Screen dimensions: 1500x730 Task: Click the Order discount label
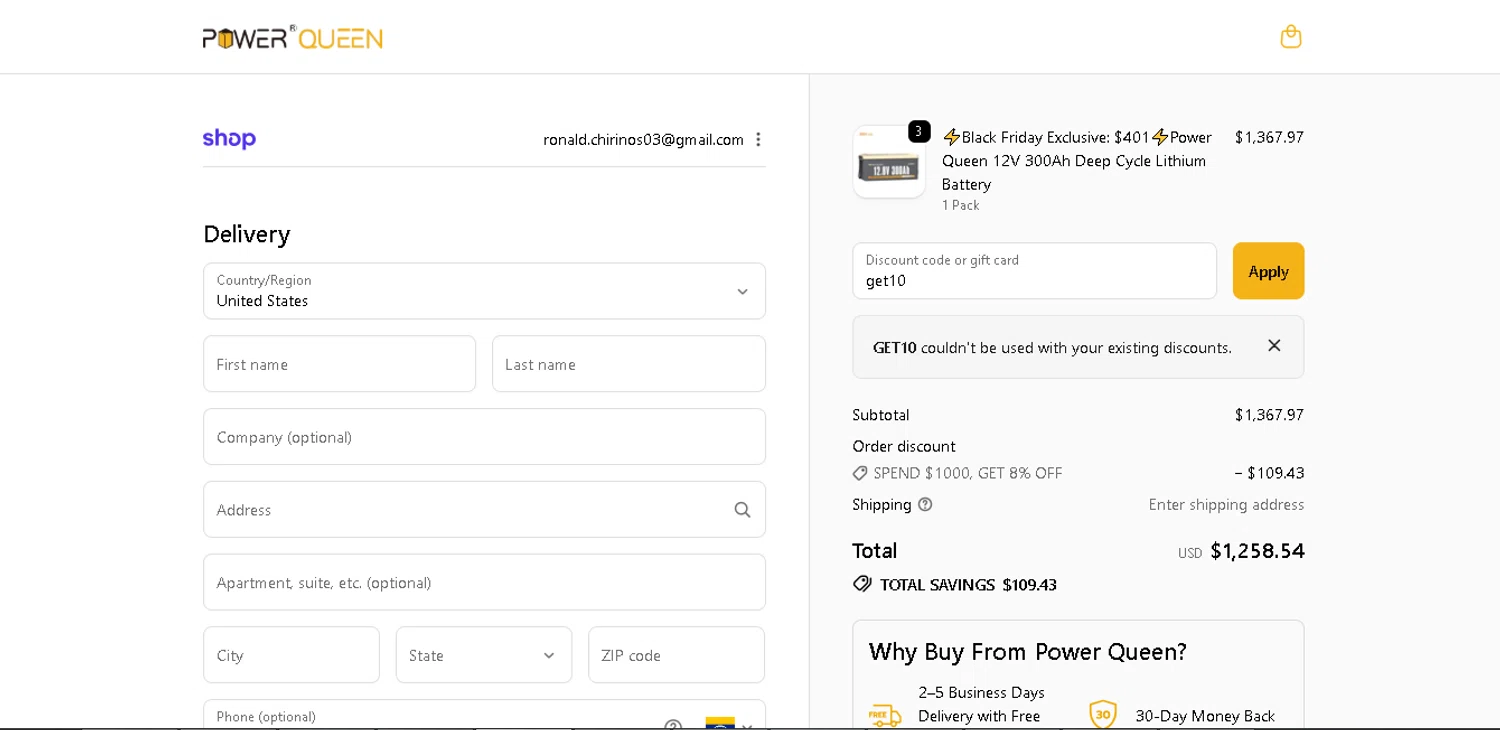[904, 447]
